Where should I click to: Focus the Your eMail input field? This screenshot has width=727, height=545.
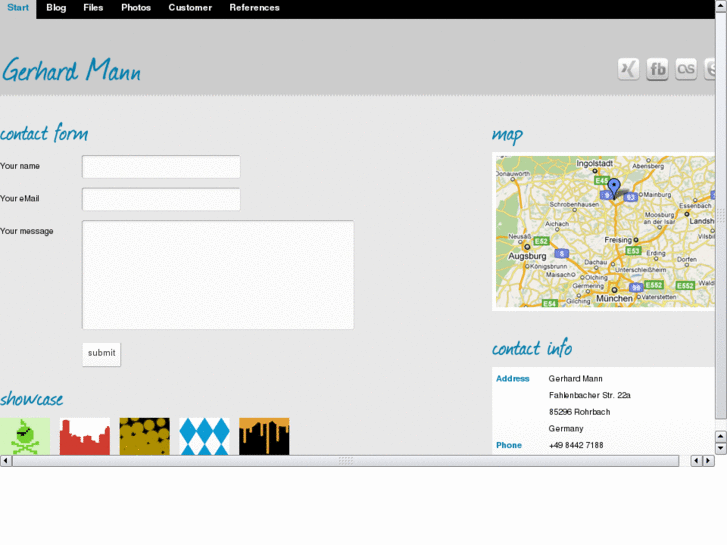161,199
